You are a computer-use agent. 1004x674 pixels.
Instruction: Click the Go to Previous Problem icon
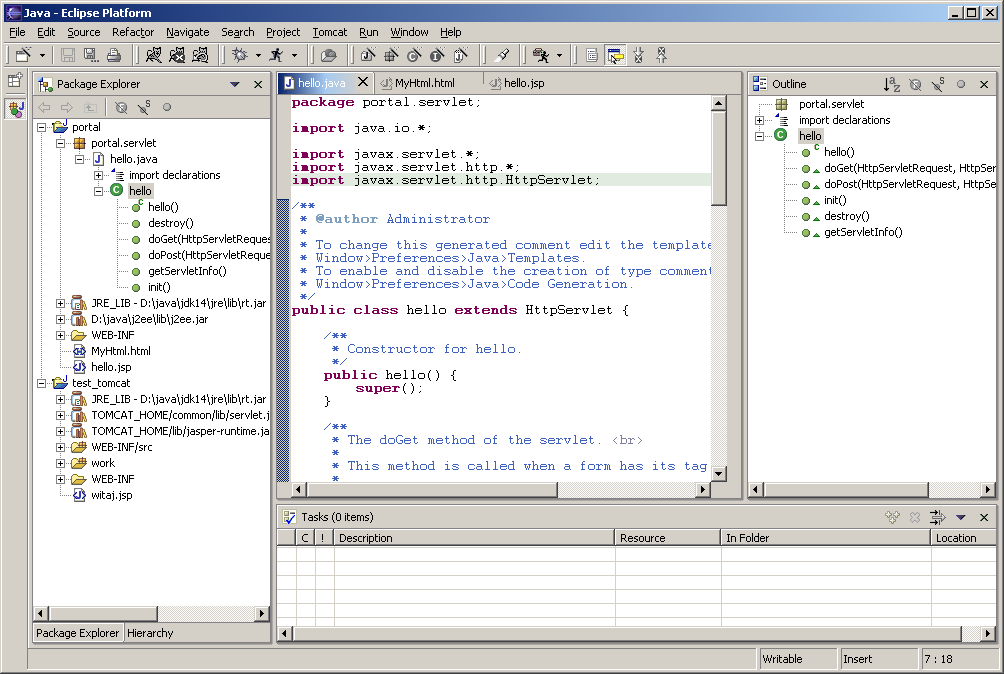(x=661, y=55)
